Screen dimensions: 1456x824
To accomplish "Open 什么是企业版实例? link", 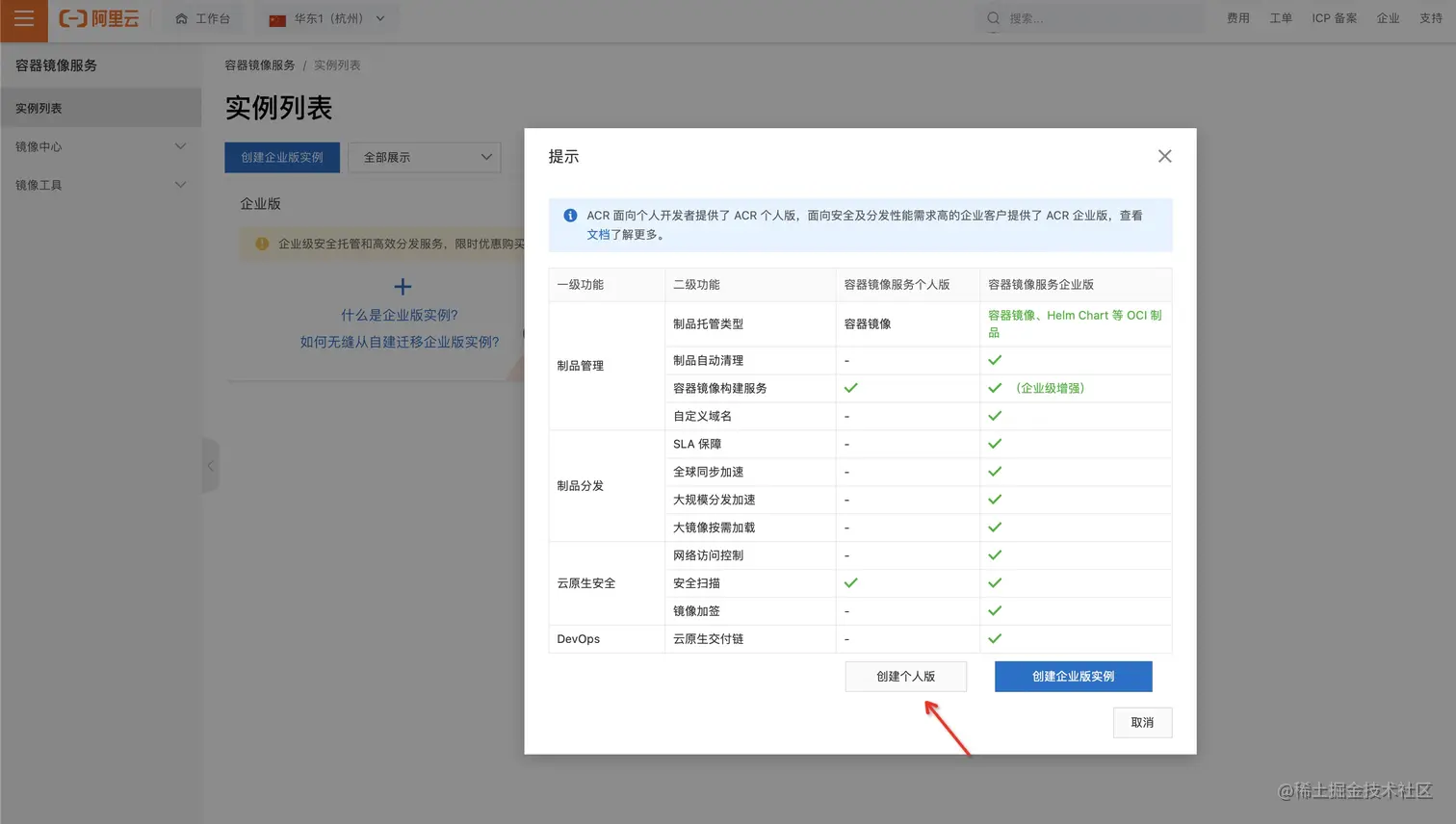I will click(400, 315).
